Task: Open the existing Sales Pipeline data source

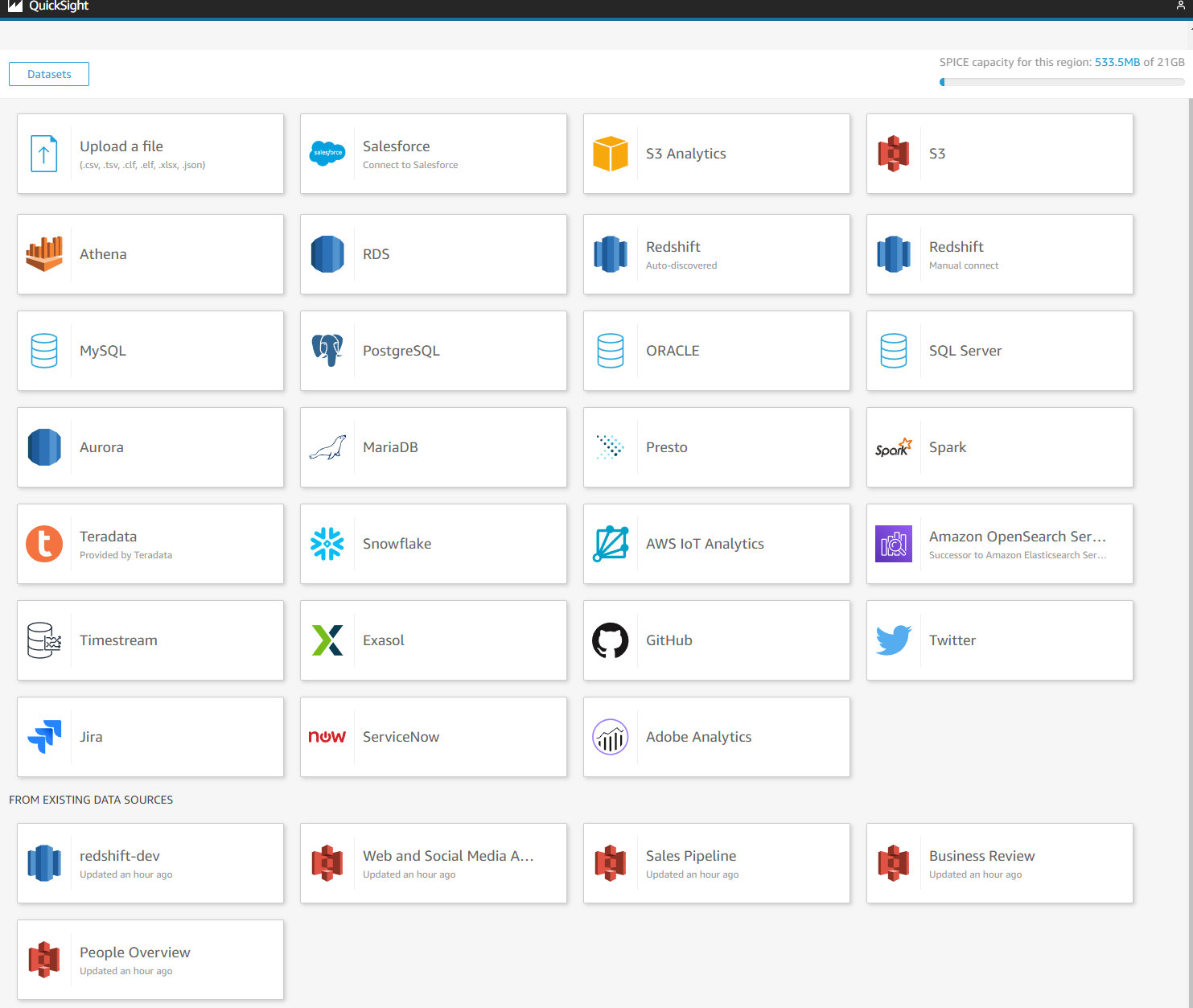Action: pyautogui.click(x=717, y=863)
